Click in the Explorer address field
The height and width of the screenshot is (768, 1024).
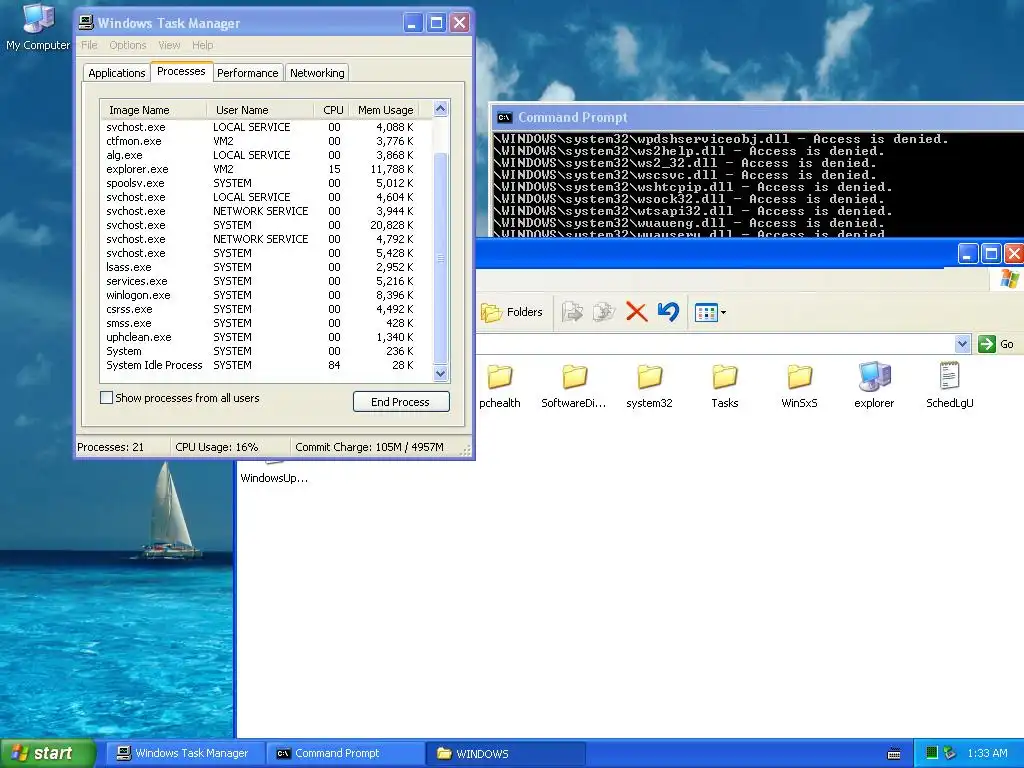[x=714, y=344]
